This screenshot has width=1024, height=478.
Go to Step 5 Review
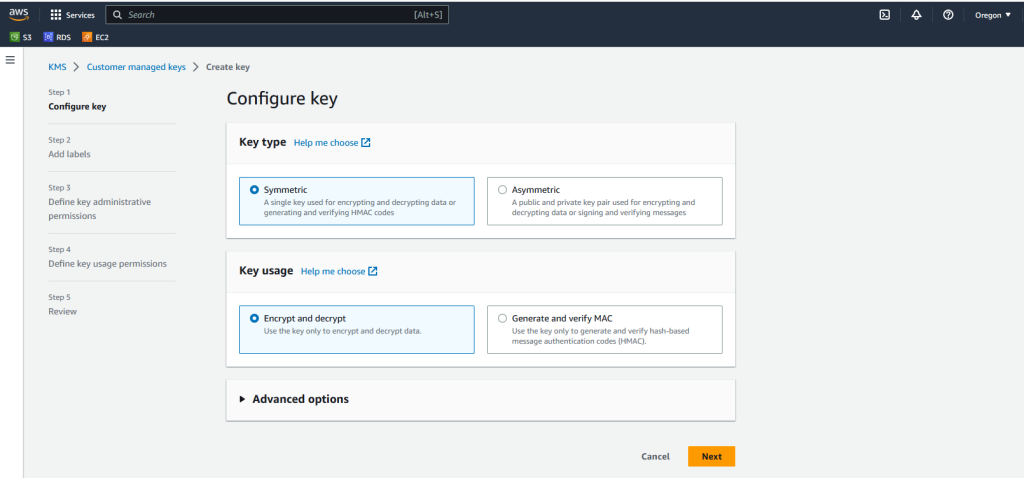63,311
